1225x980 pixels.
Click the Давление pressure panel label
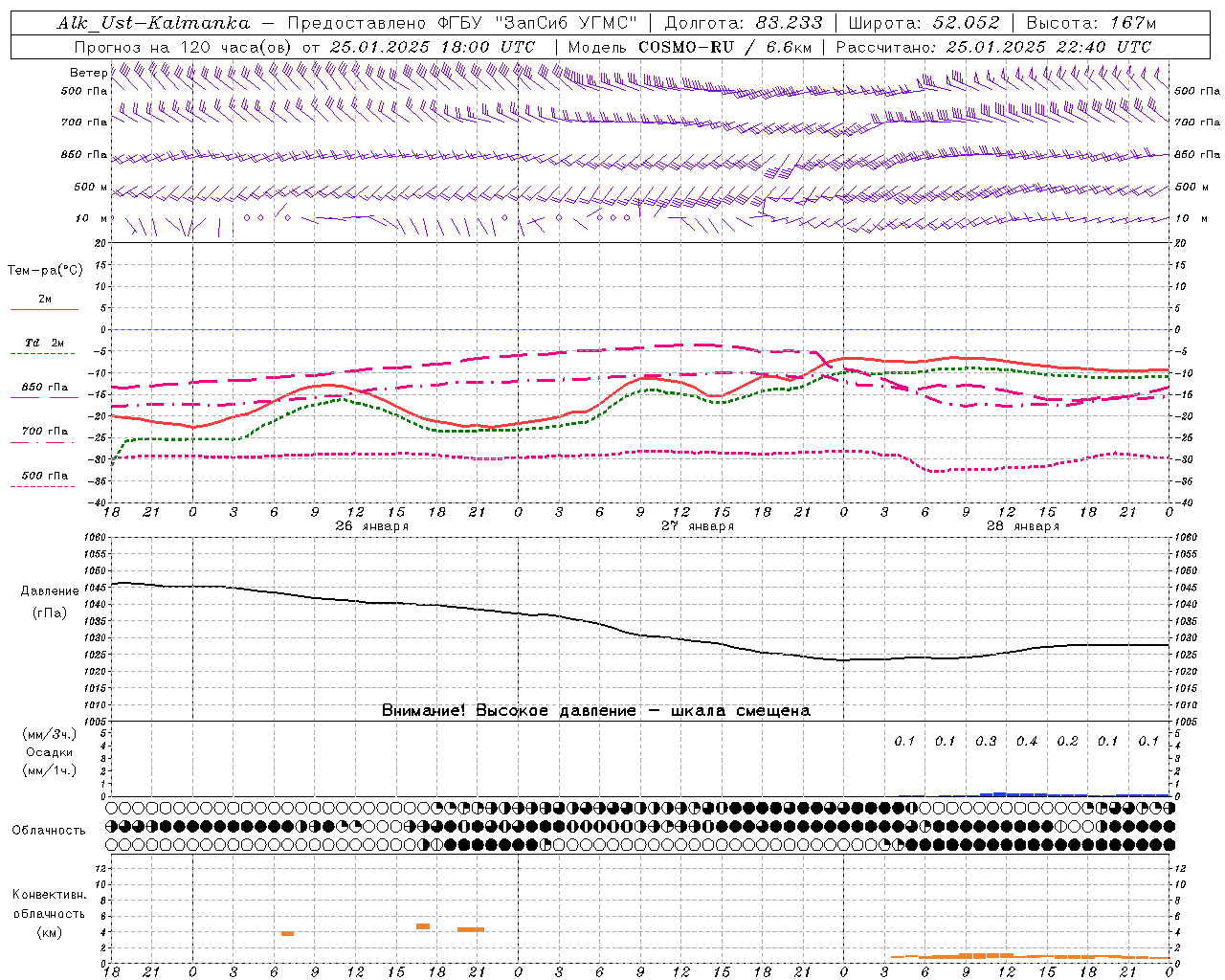point(50,591)
